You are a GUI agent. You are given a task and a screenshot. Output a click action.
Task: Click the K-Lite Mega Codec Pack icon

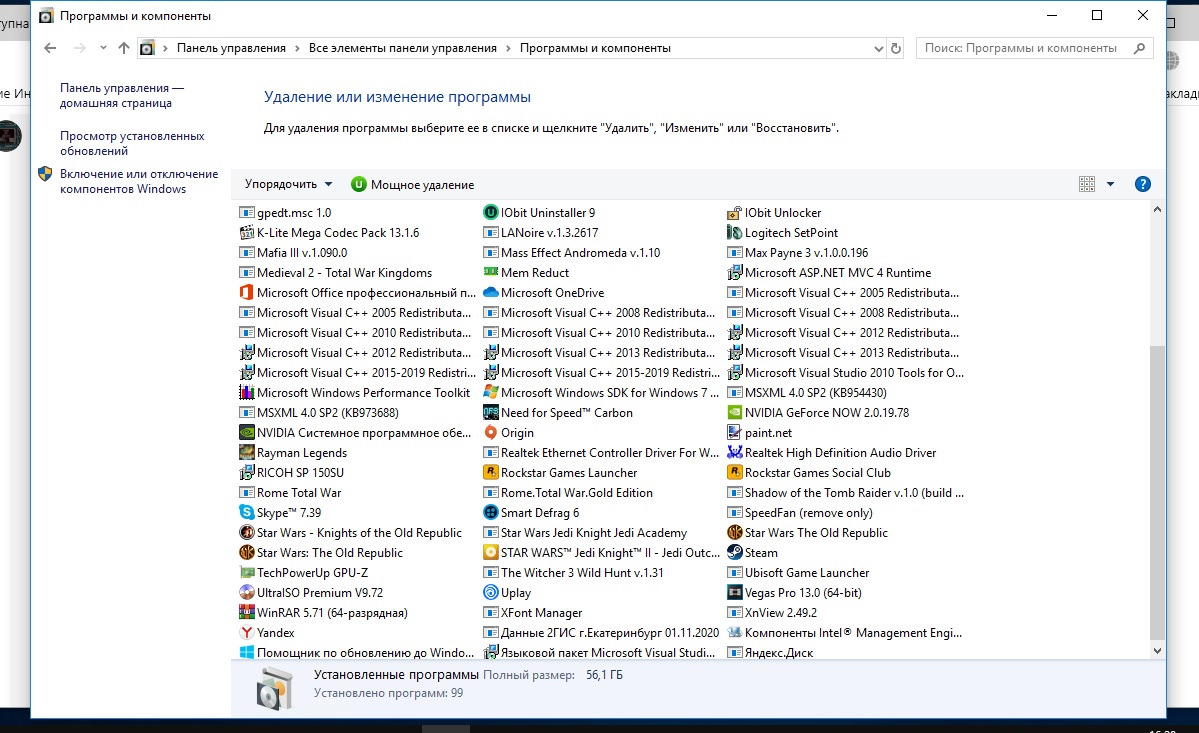coord(246,232)
